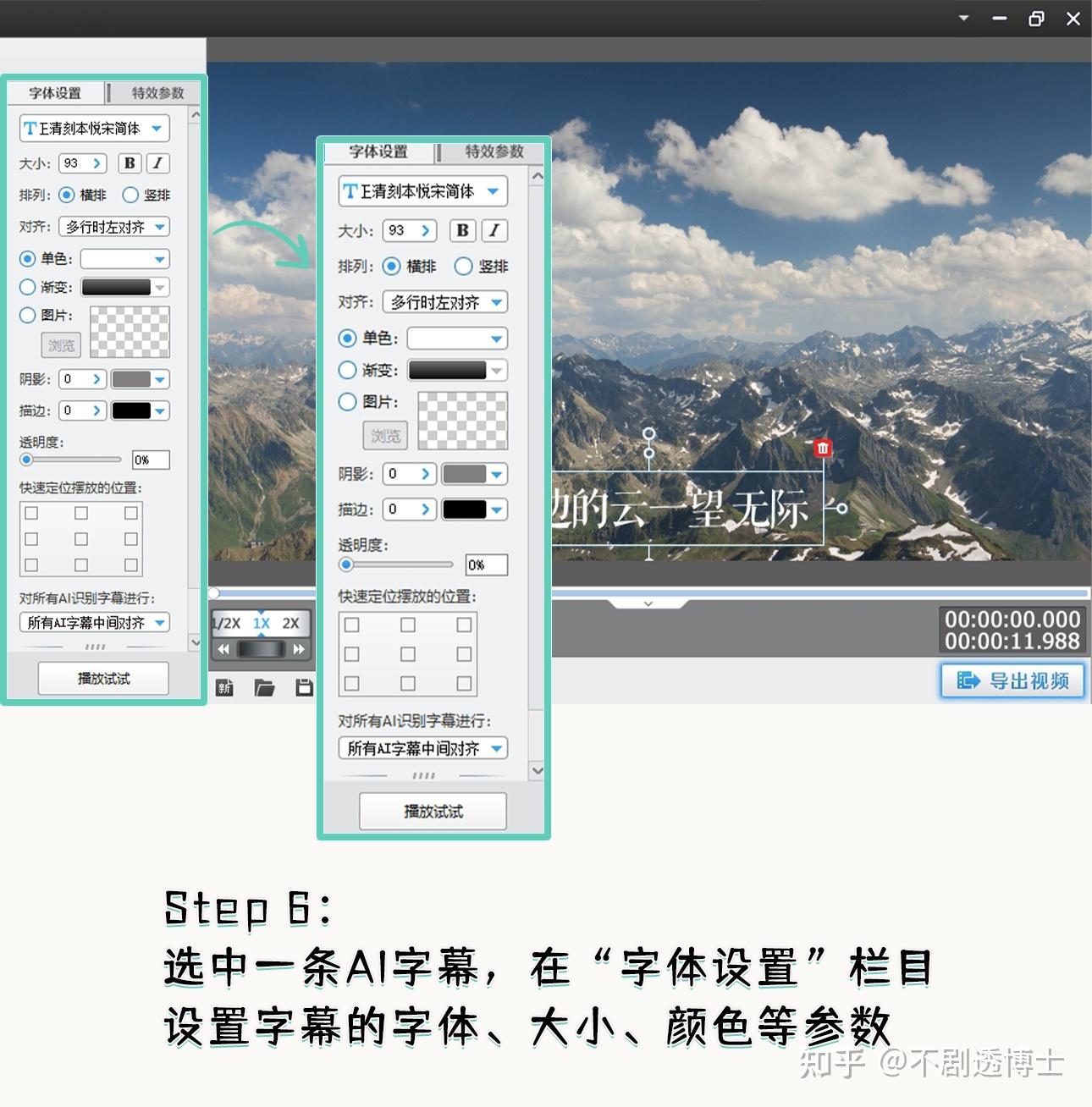Click the 0% transparency field in enlarged panel

pos(487,565)
